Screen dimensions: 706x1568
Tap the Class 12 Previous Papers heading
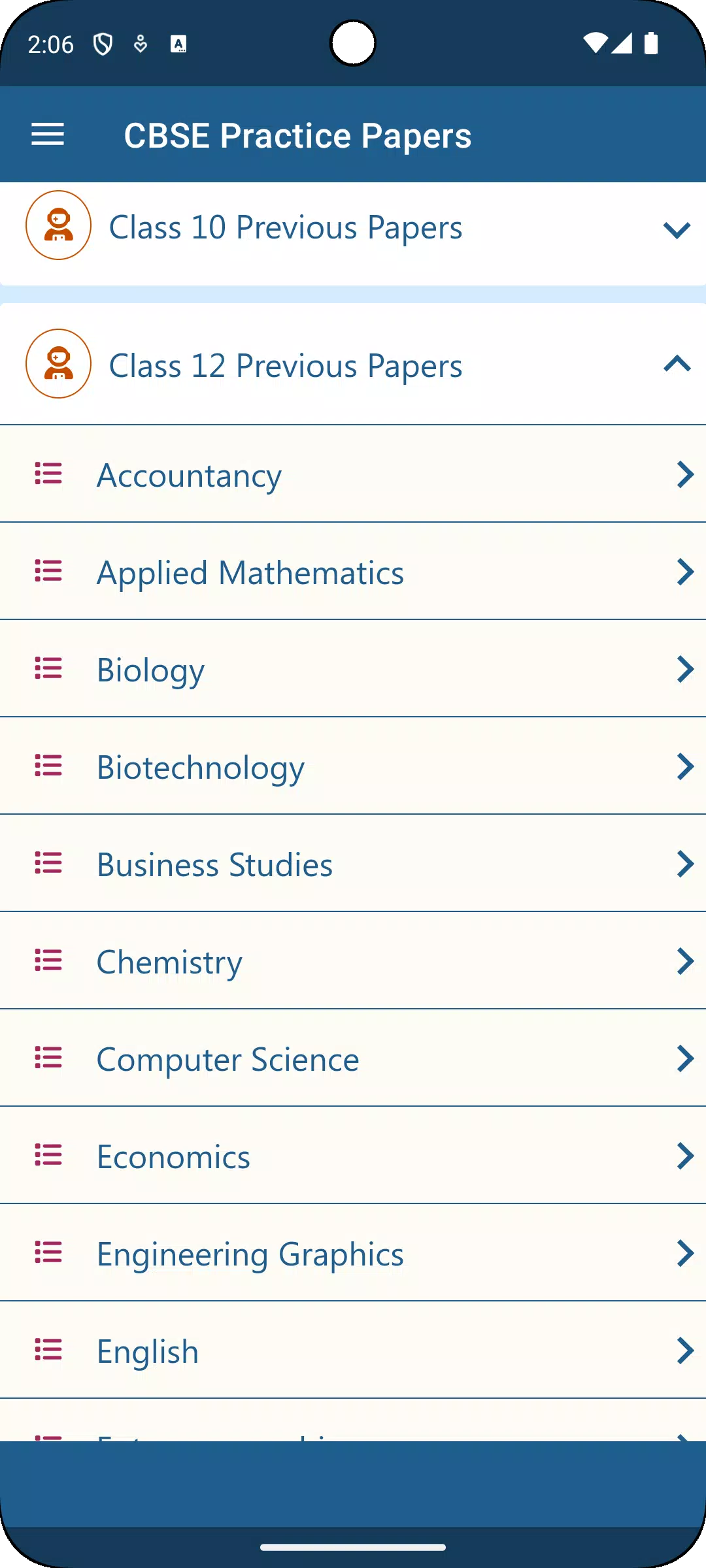tap(286, 366)
